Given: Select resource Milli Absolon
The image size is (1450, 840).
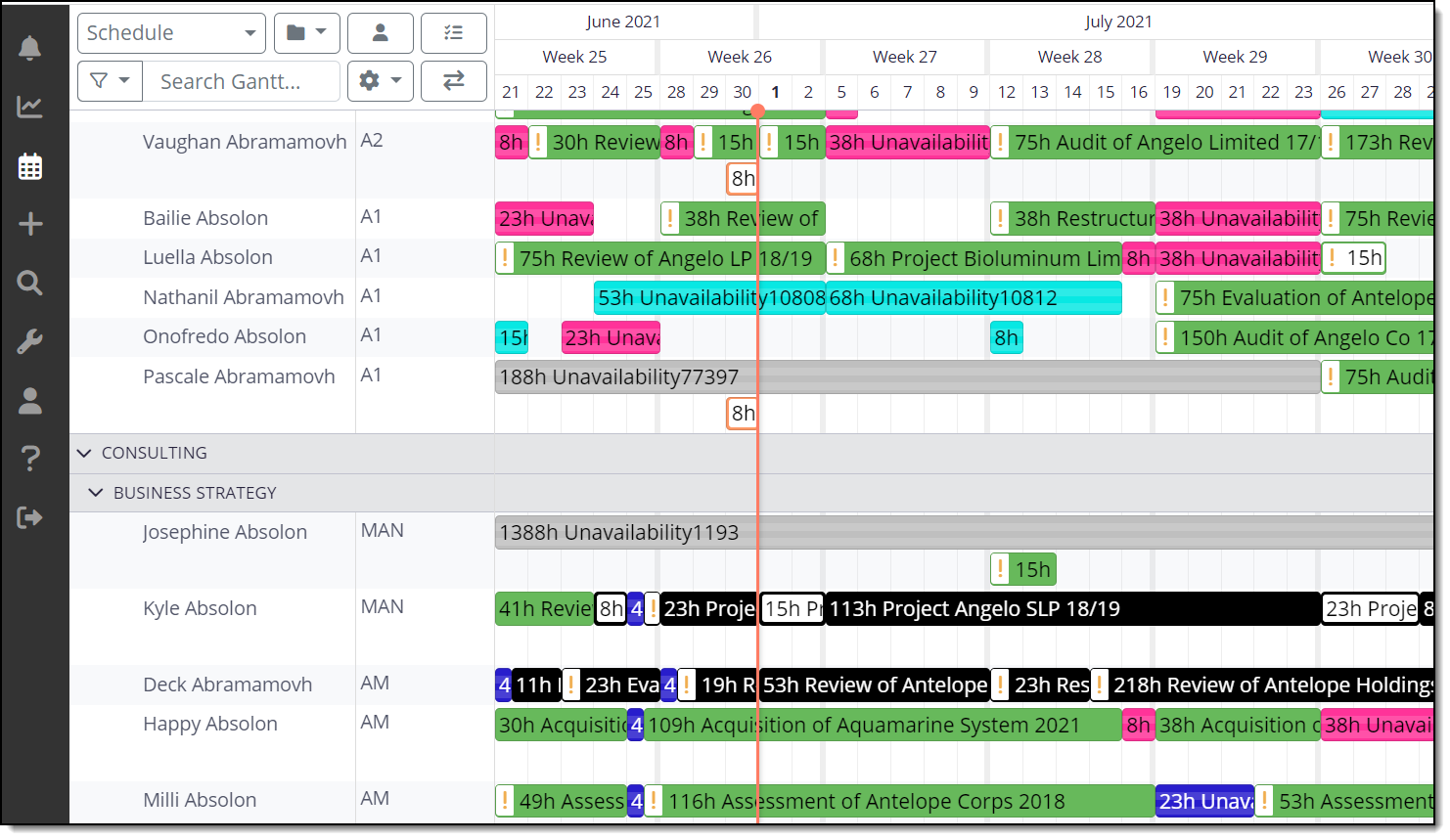Looking at the screenshot, I should [x=200, y=800].
